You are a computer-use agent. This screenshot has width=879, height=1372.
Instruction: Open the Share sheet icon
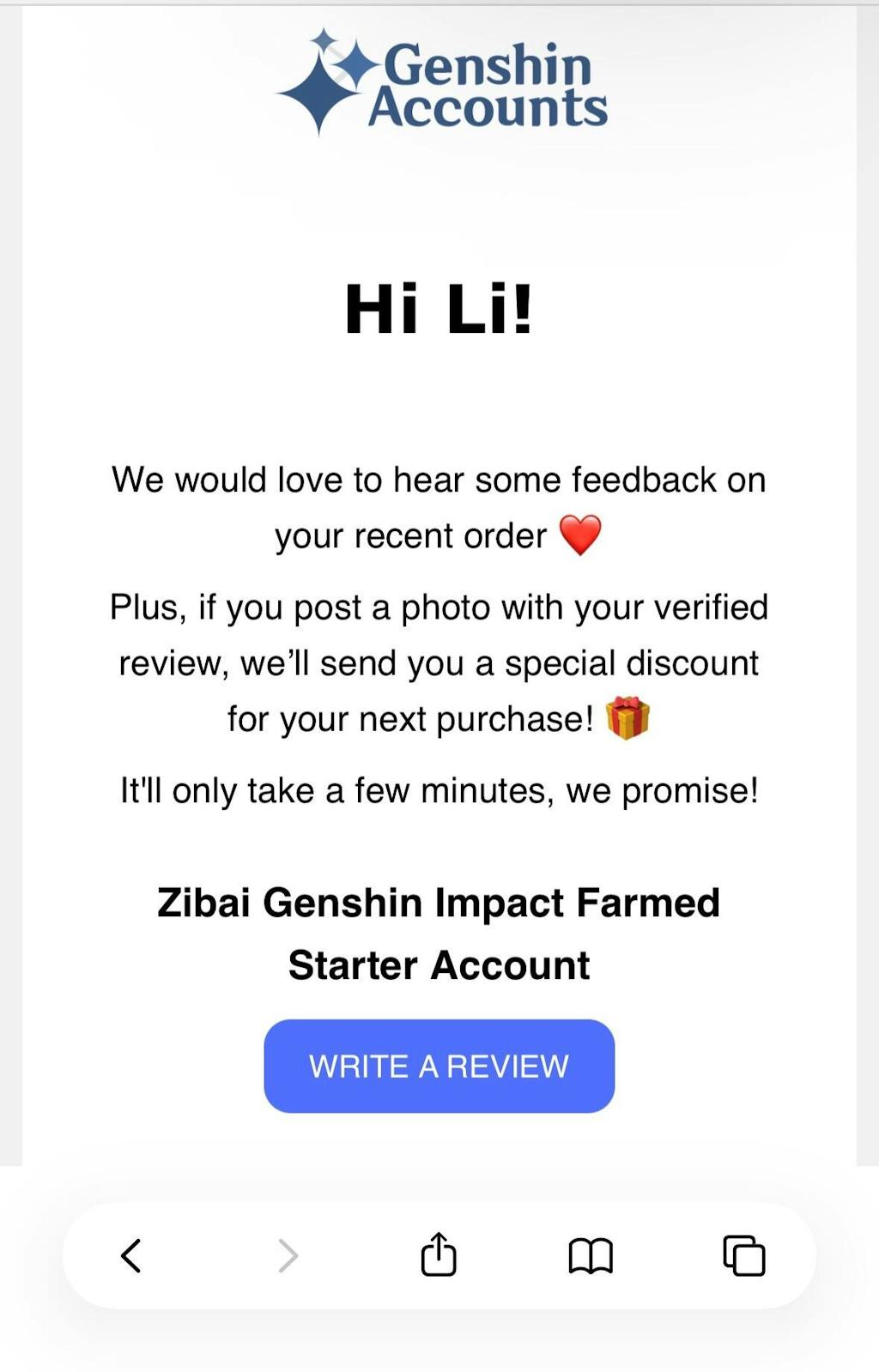(x=439, y=1255)
